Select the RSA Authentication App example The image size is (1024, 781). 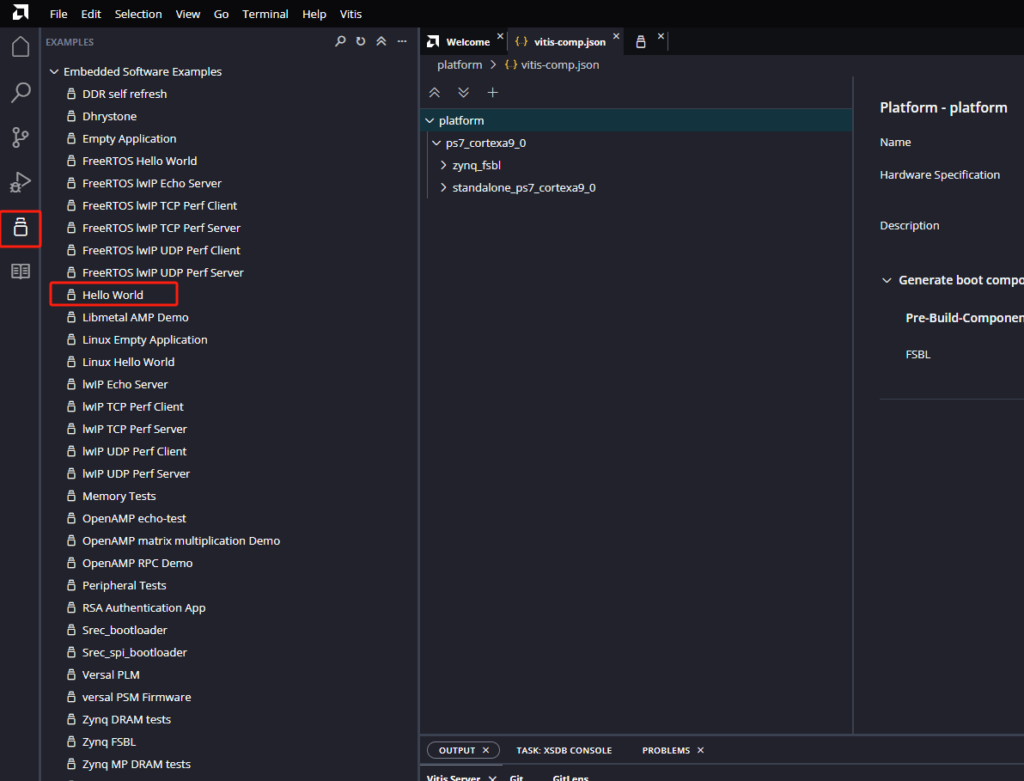pyautogui.click(x=144, y=608)
